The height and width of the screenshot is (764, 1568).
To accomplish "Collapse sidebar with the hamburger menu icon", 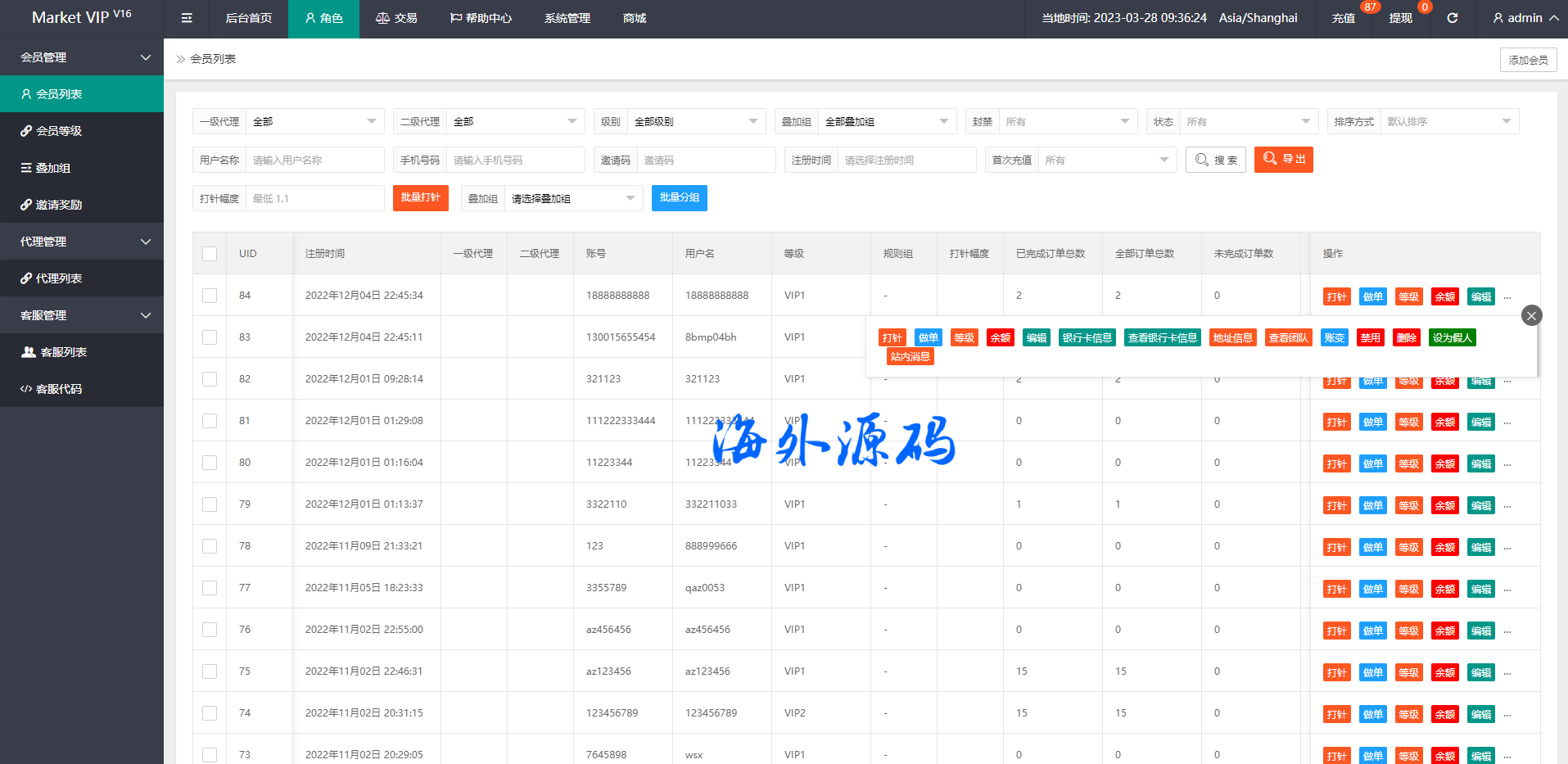I will tap(187, 18).
